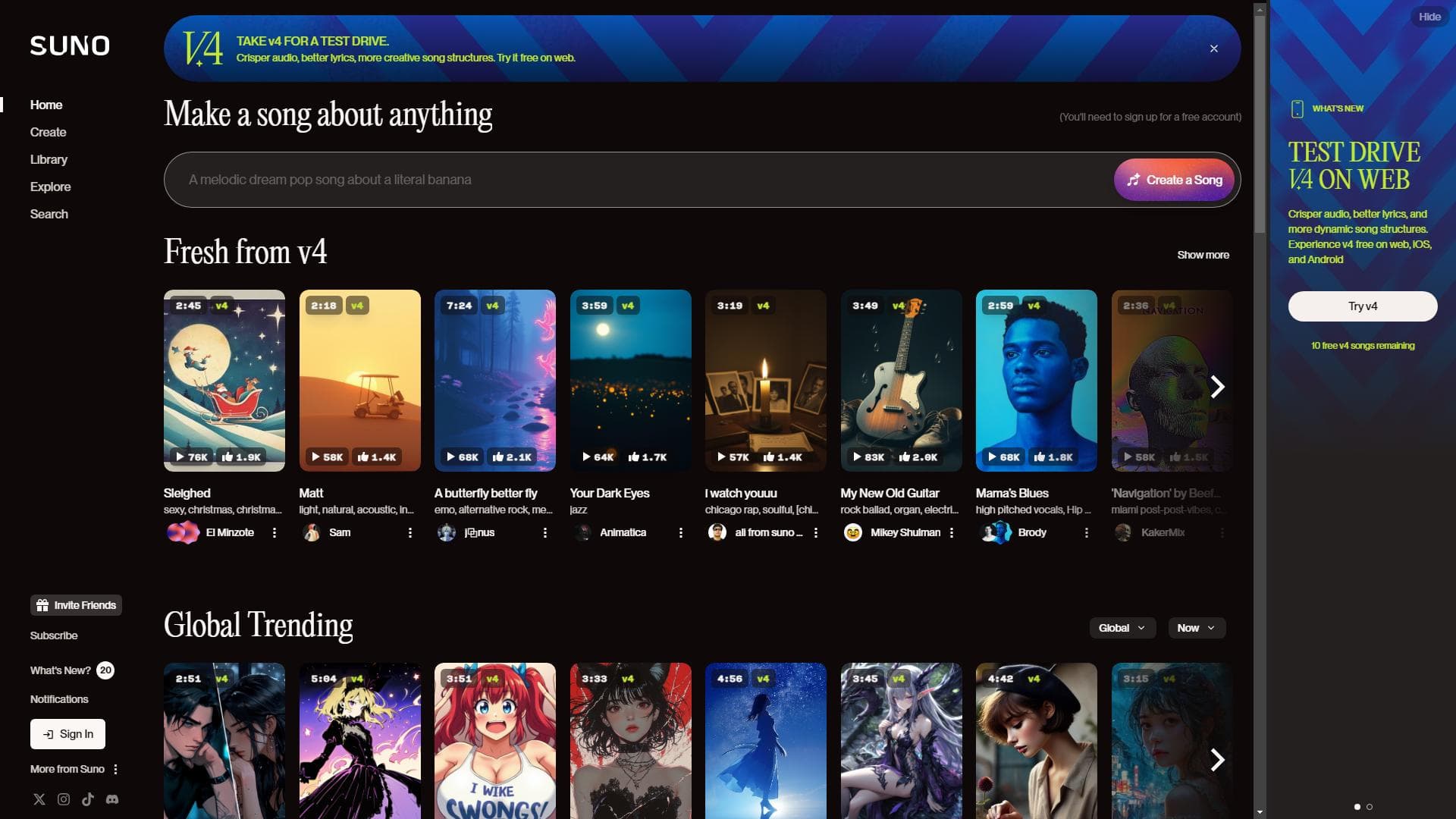Click the 'A butterfly better fly' title
This screenshot has height=819, width=1456.
pyautogui.click(x=485, y=494)
